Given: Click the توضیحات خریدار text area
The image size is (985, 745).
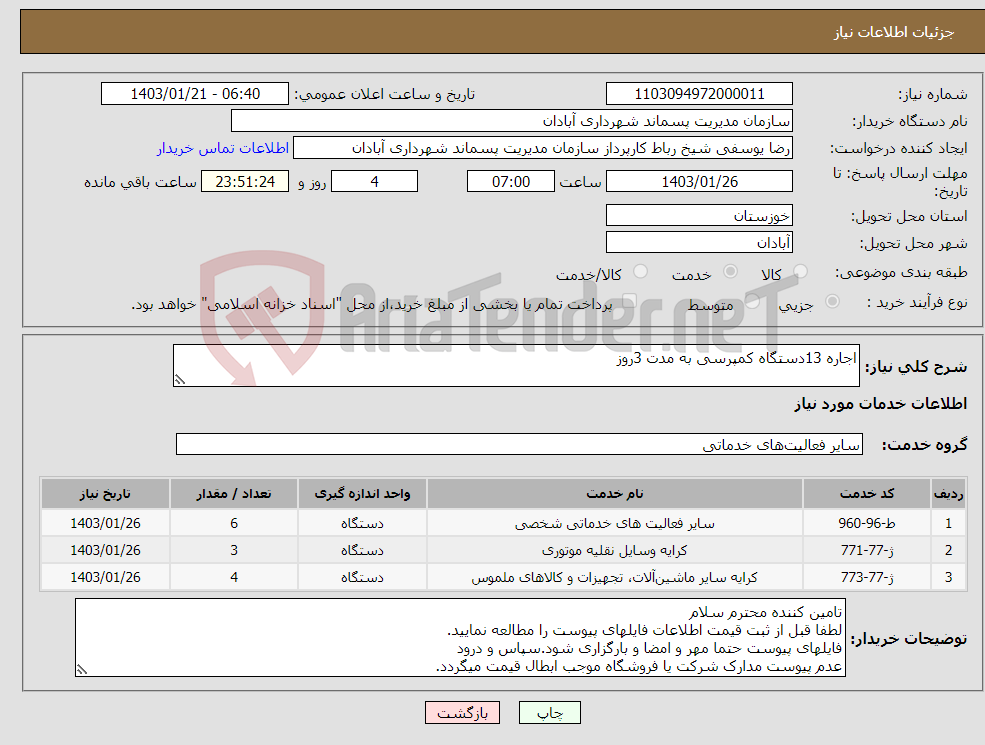Looking at the screenshot, I should (x=460, y=638).
